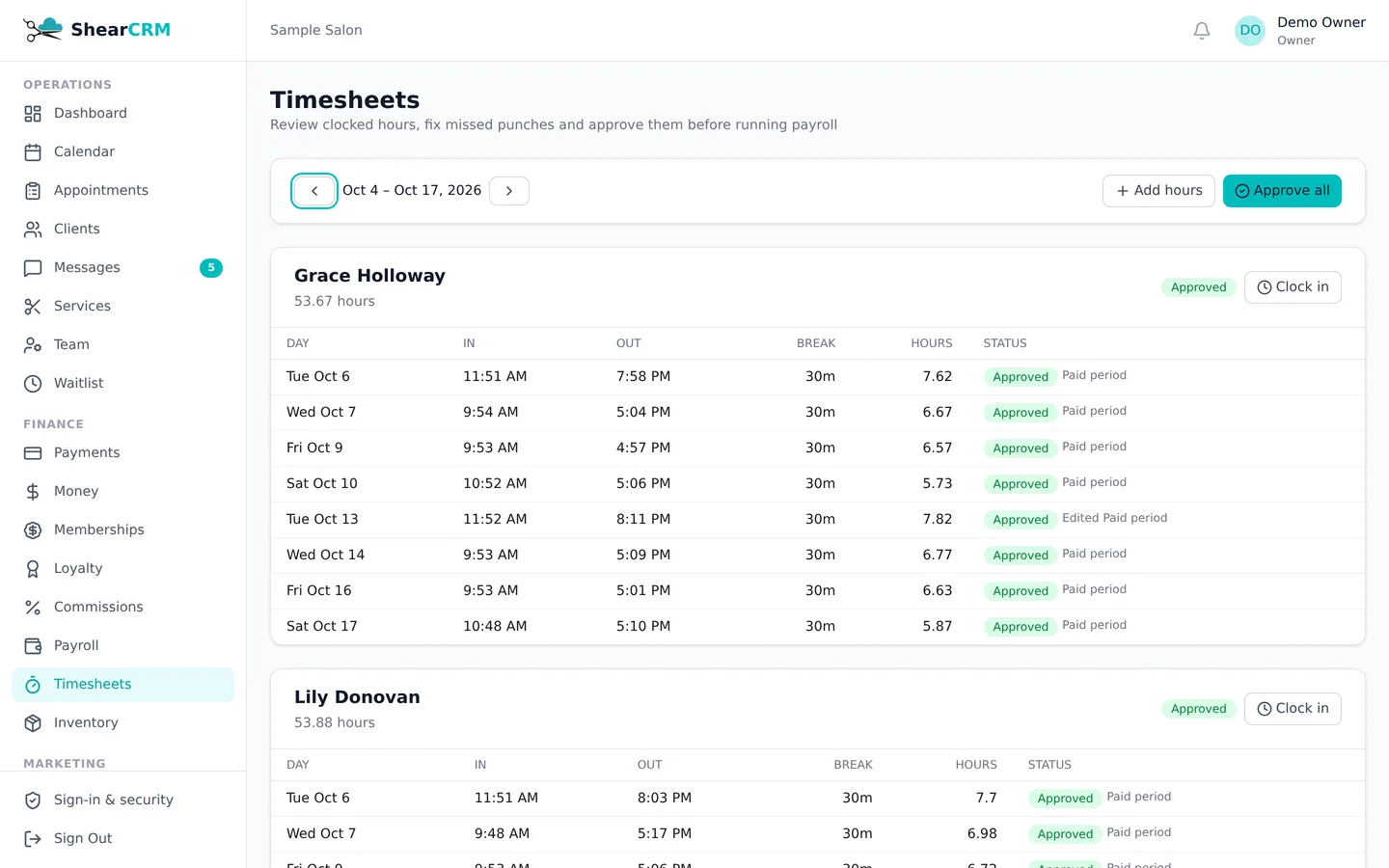1389x868 pixels.
Task: Go to previous pay period
Action: (314, 191)
